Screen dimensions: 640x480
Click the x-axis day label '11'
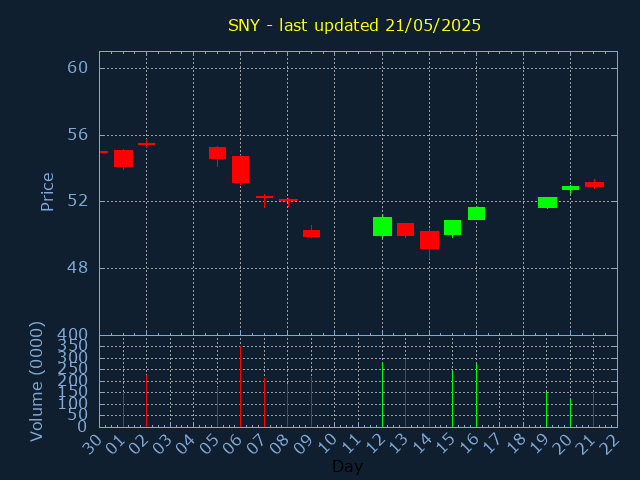pos(351,444)
